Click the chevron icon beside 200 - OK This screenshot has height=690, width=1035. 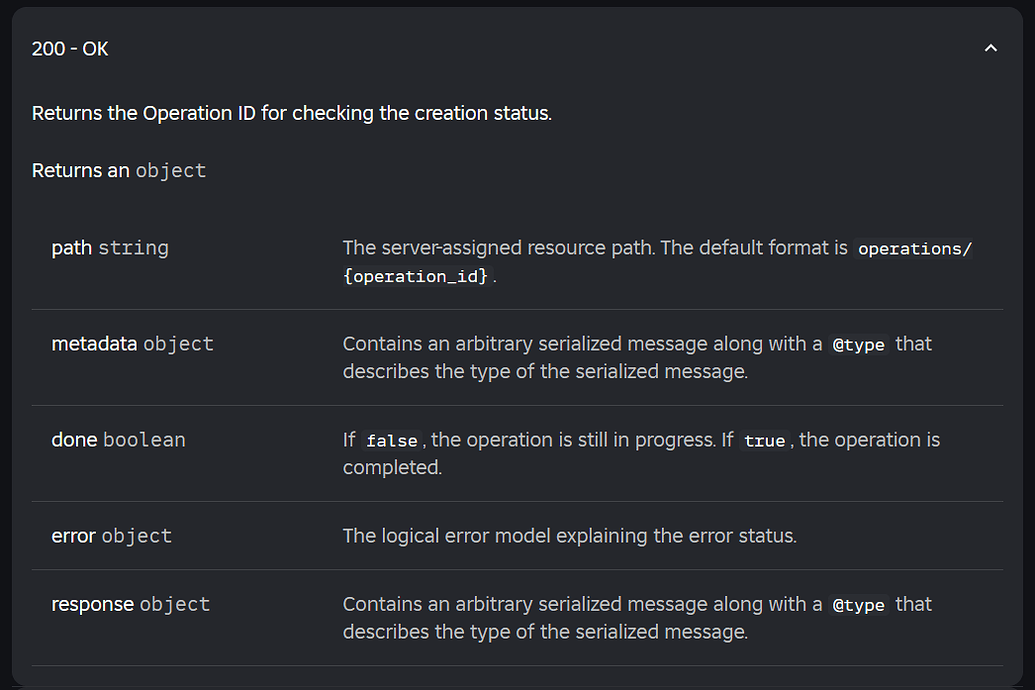tap(991, 48)
